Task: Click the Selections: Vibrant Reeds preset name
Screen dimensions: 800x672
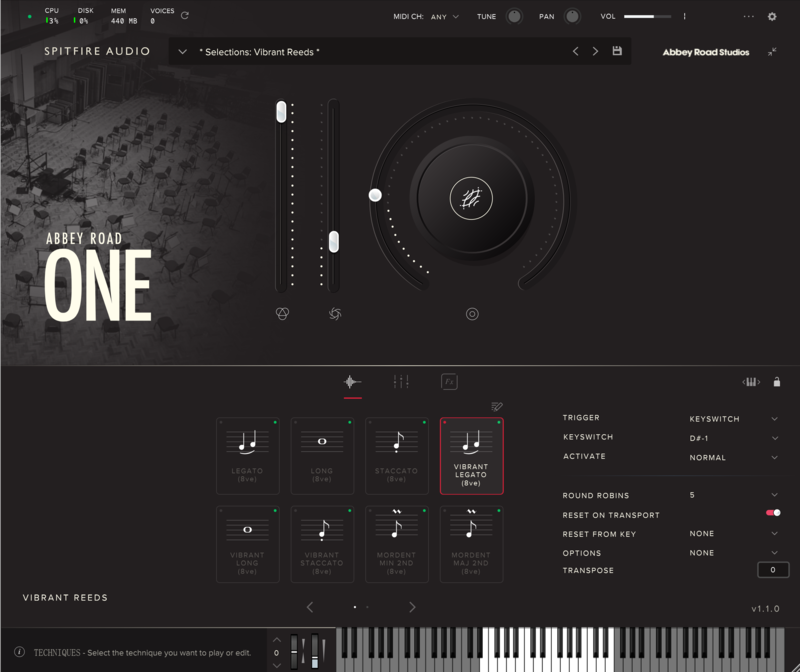Action: (259, 52)
